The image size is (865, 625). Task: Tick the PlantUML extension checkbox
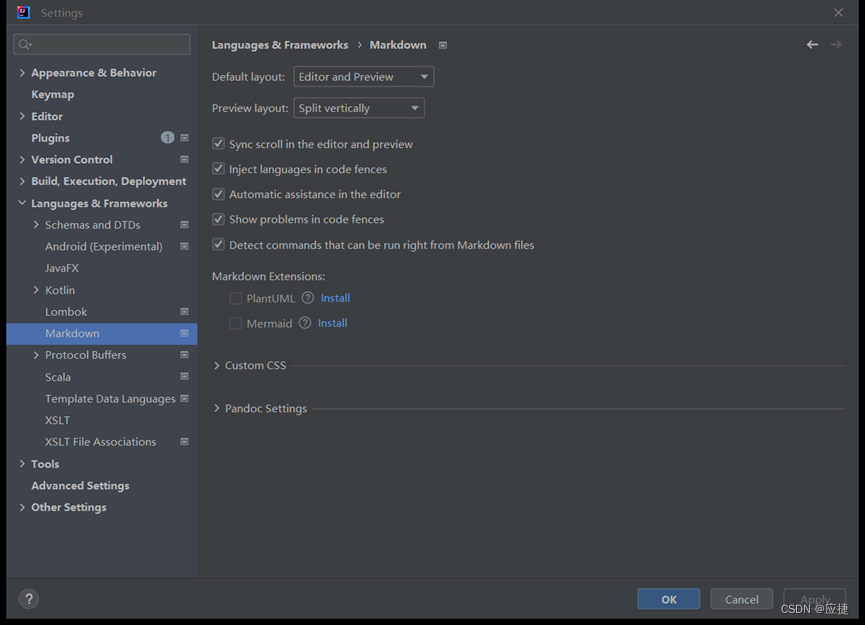(236, 298)
